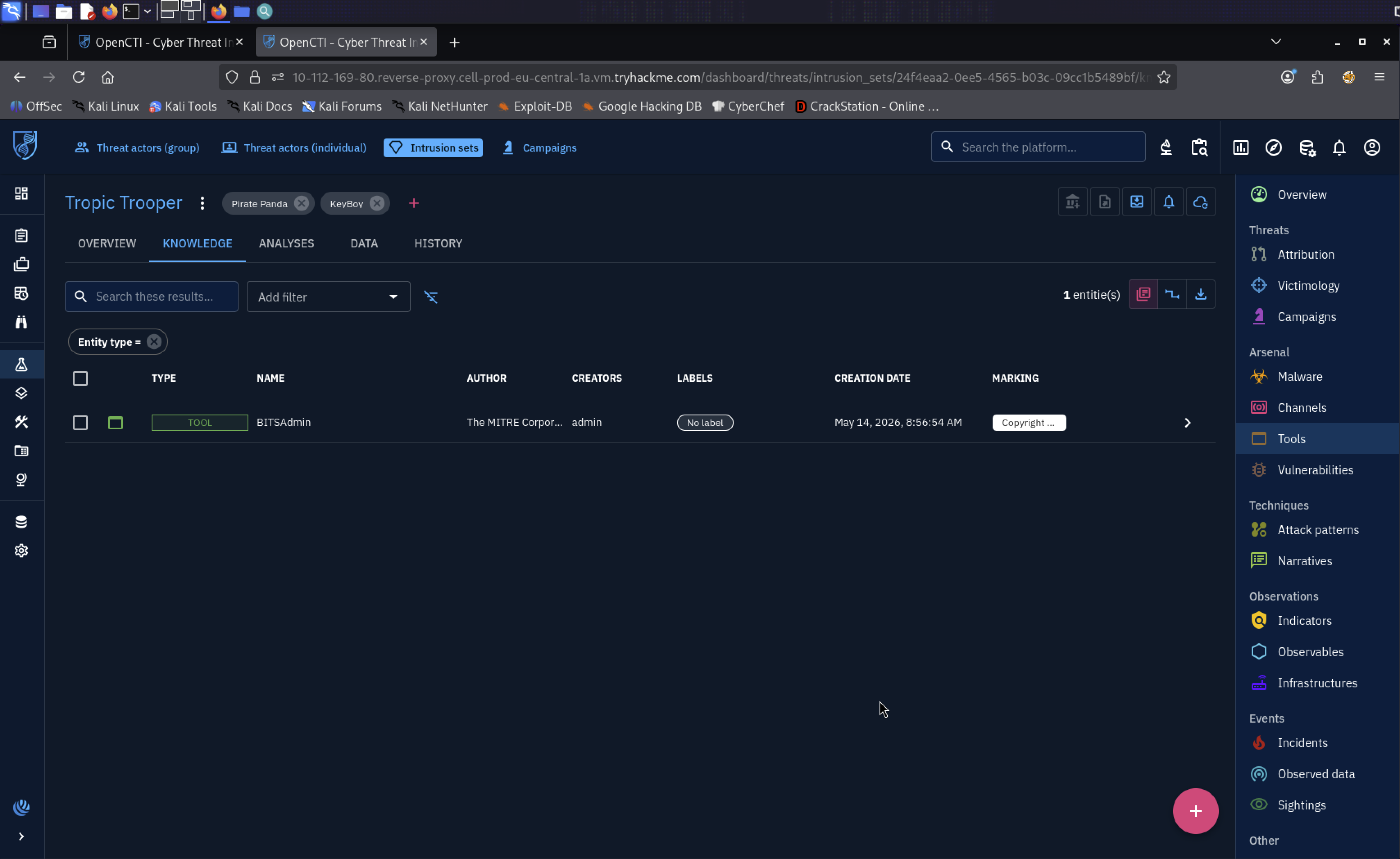Click the share with organization bank icon
1400x859 pixels.
tap(1073, 202)
